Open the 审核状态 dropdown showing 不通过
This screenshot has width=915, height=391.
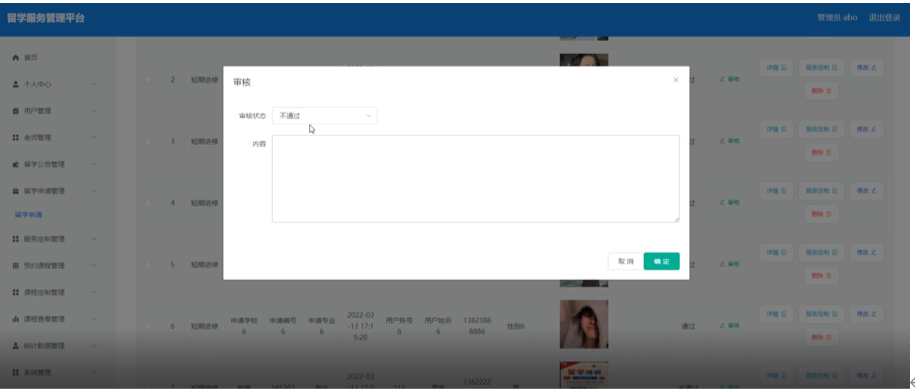tap(324, 116)
